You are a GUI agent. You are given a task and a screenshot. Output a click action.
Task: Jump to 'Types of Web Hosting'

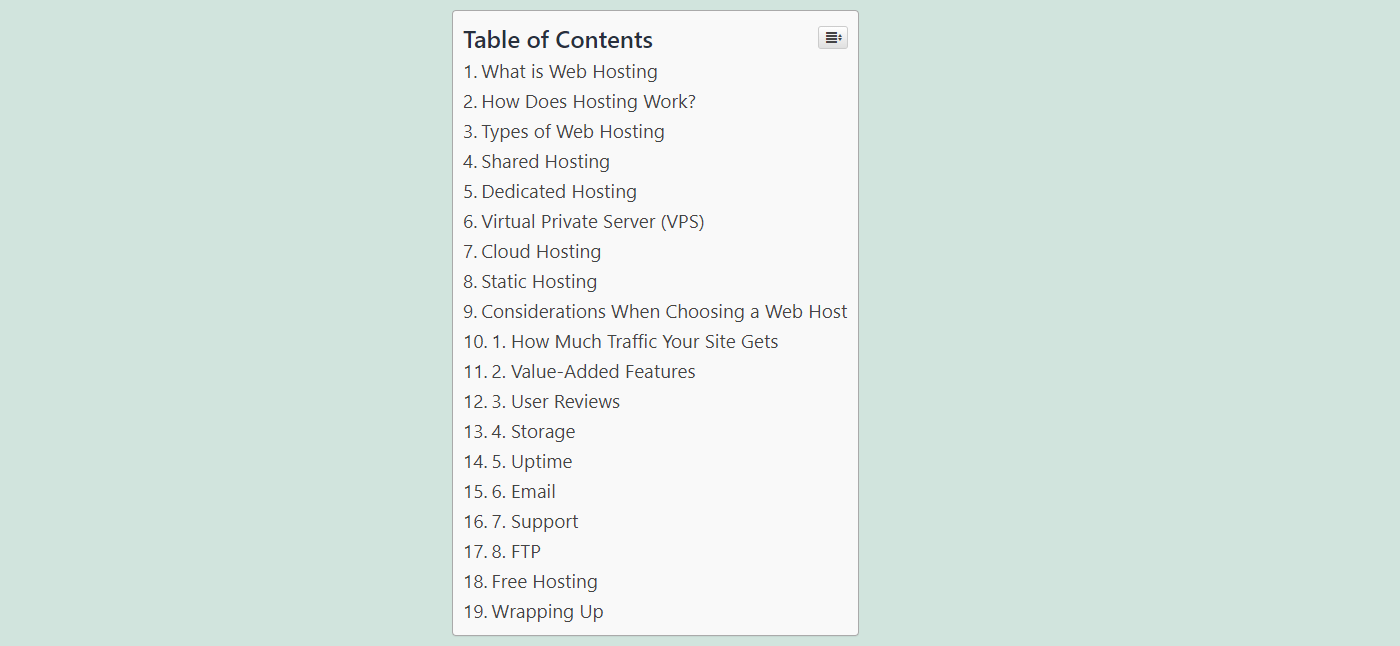click(573, 131)
